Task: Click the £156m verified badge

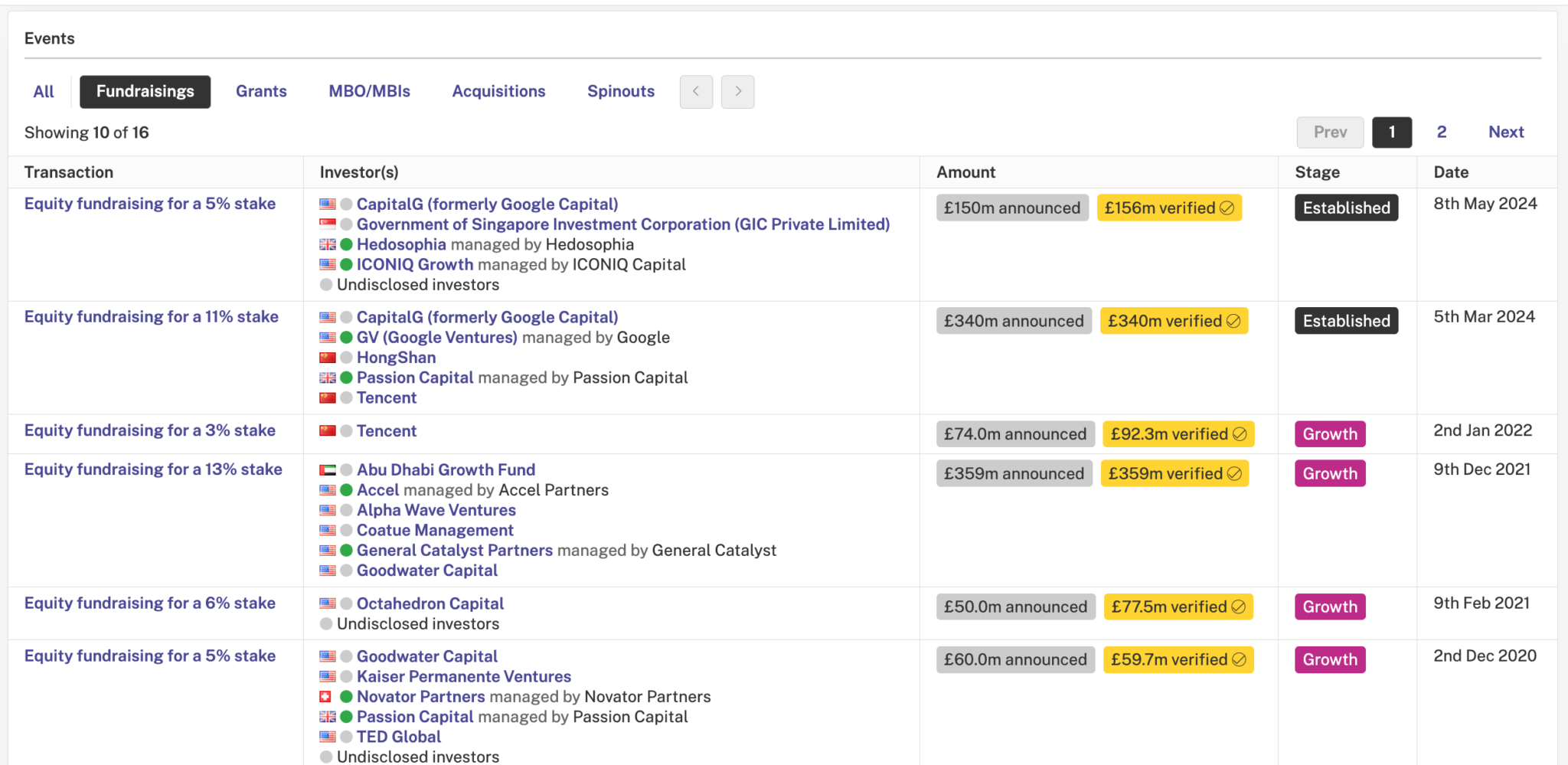Action: click(x=1169, y=208)
